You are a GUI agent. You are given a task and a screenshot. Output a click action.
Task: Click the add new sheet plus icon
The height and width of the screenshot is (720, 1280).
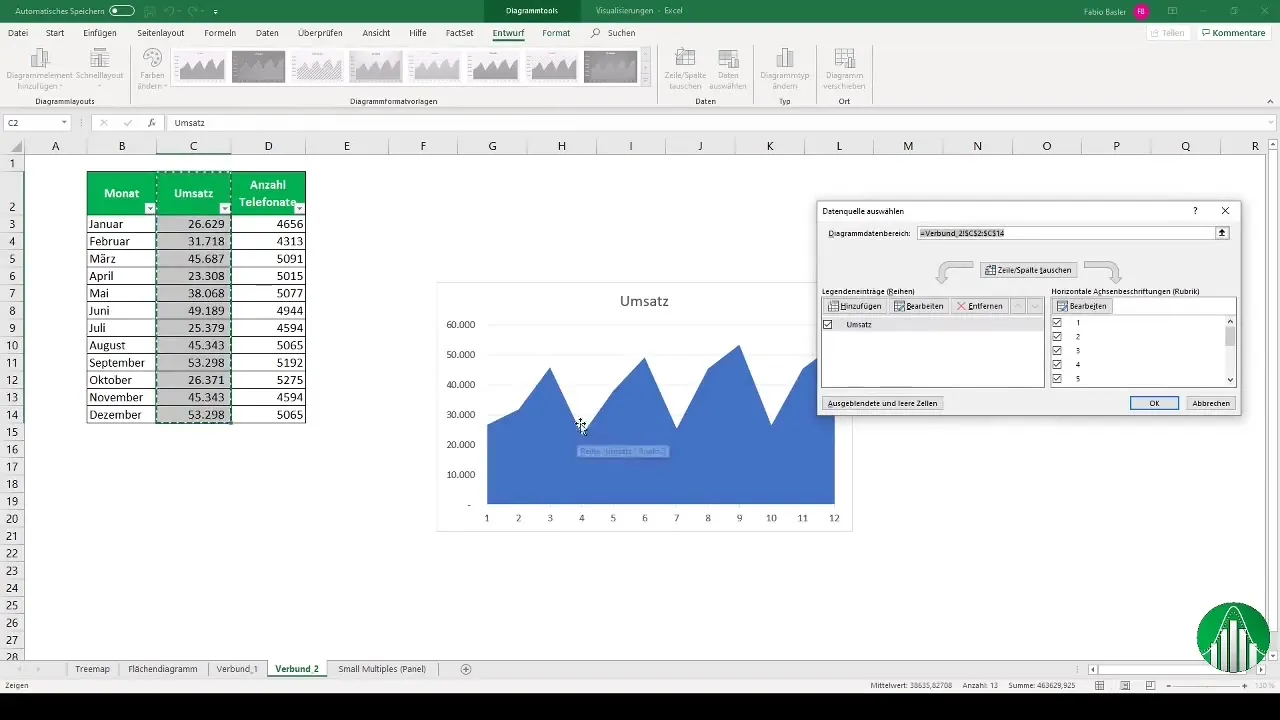(466, 669)
